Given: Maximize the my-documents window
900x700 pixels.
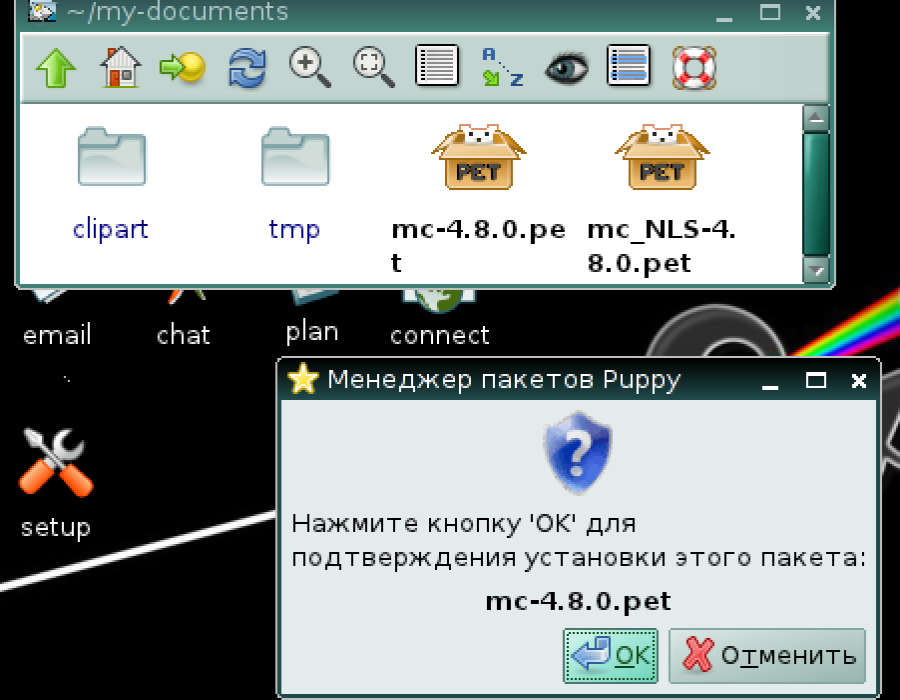Looking at the screenshot, I should (x=770, y=12).
